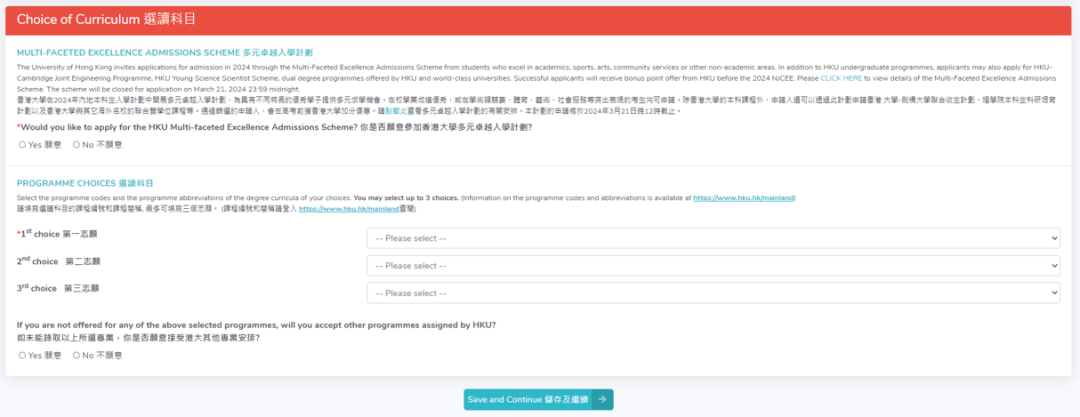Click the arrow icon on Save and Continue
Viewport: 1080px width, 417px height.
tap(602, 399)
